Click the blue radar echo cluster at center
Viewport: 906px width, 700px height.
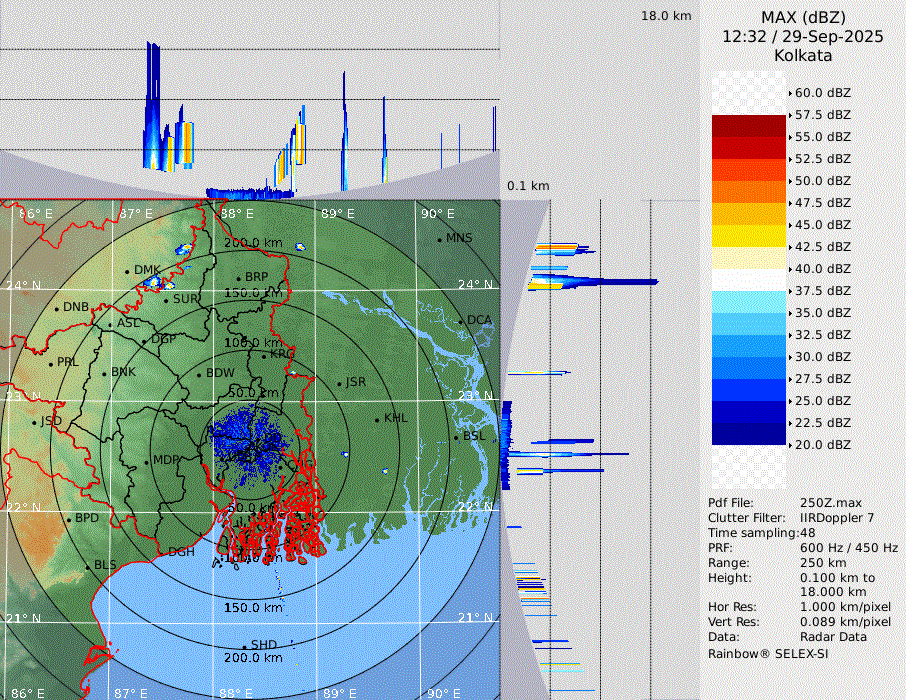point(248,440)
